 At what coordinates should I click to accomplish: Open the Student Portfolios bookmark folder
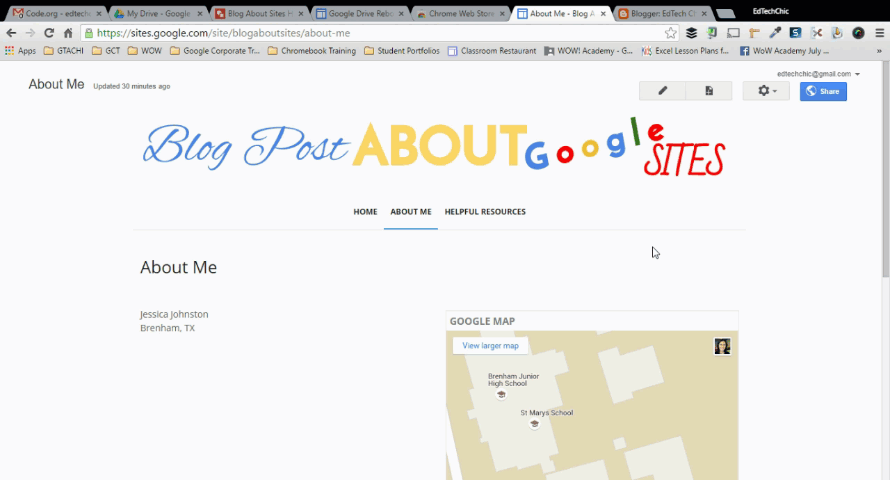tap(402, 51)
